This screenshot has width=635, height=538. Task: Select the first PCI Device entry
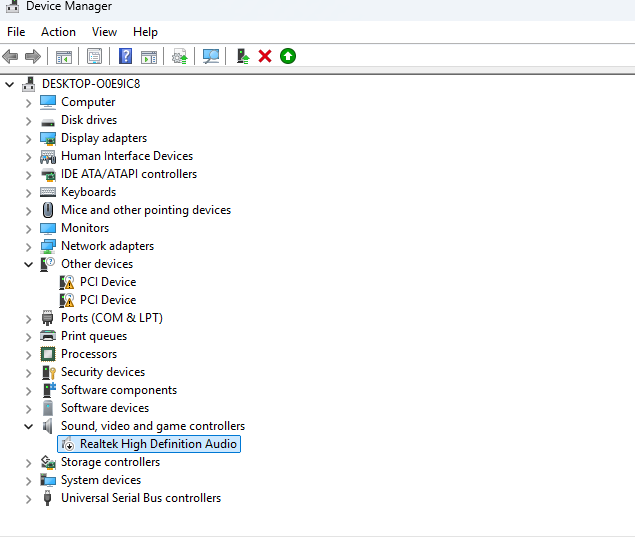107,282
